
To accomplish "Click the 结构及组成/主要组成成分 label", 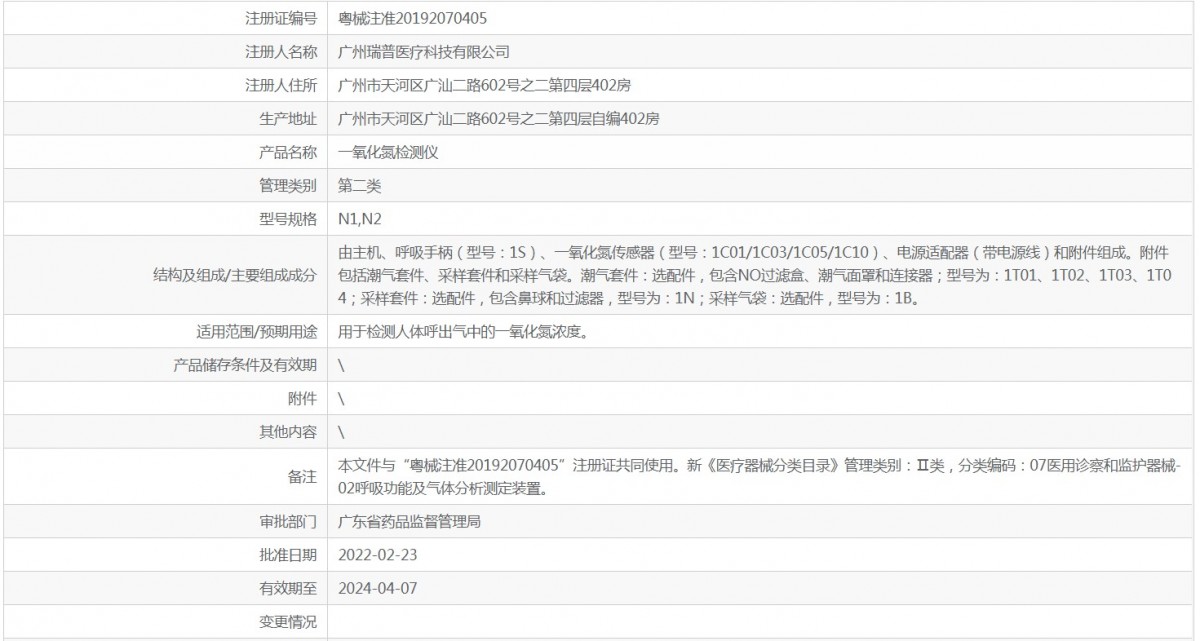I will [235, 275].
